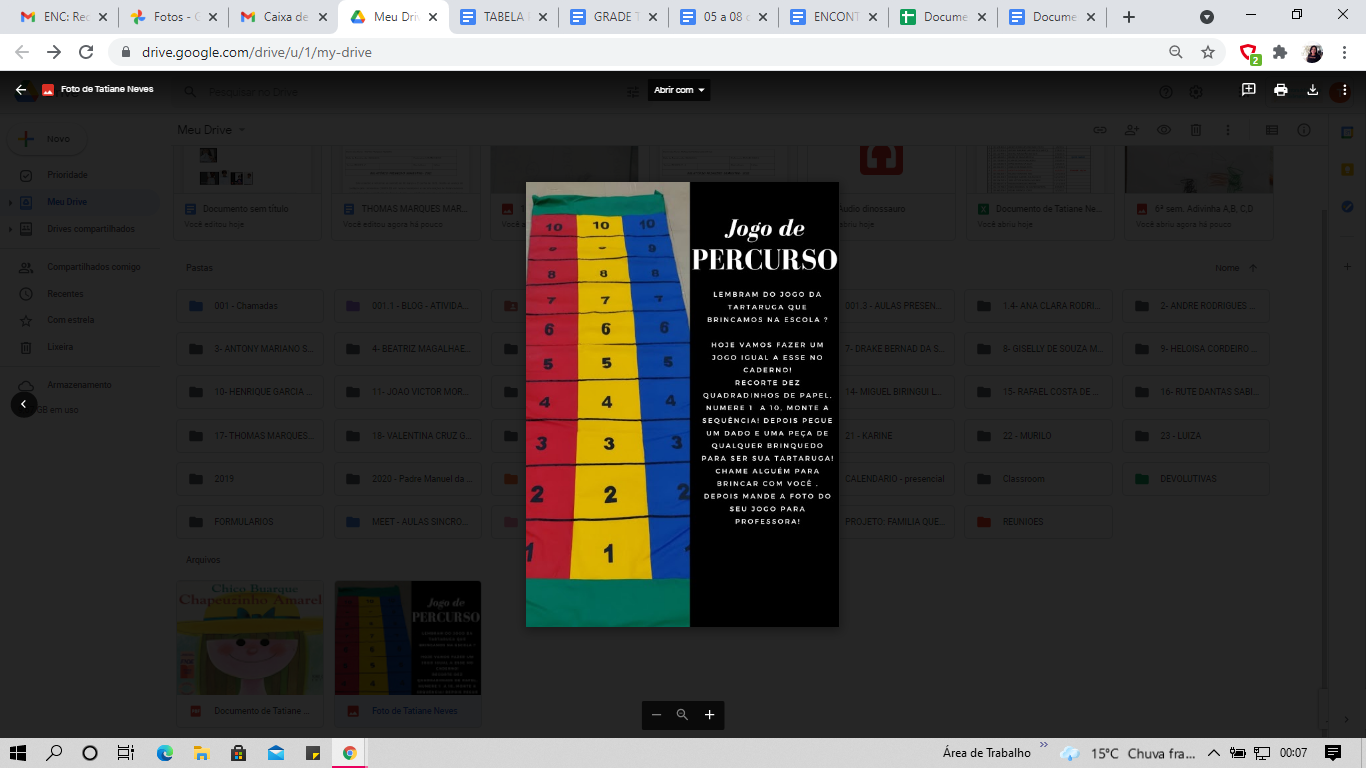1366x768 pixels.
Task: Go to the previous file in preview
Action: [24, 404]
